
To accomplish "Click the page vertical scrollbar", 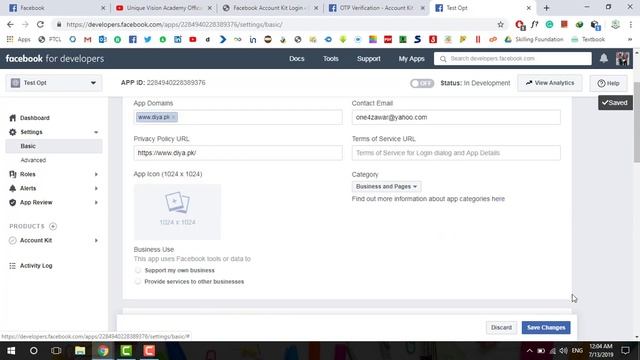I will click(637, 122).
